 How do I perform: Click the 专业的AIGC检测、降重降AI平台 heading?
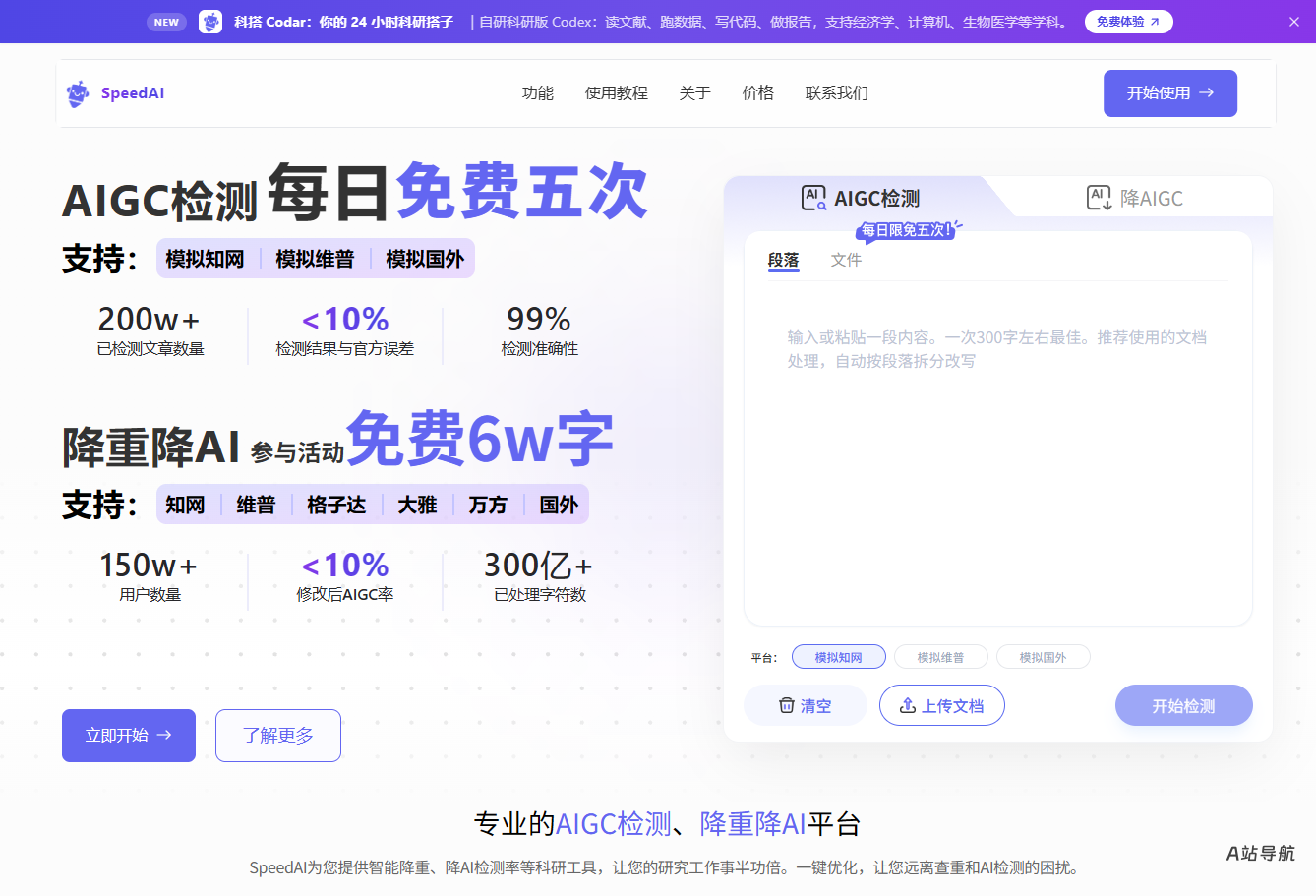(x=668, y=823)
